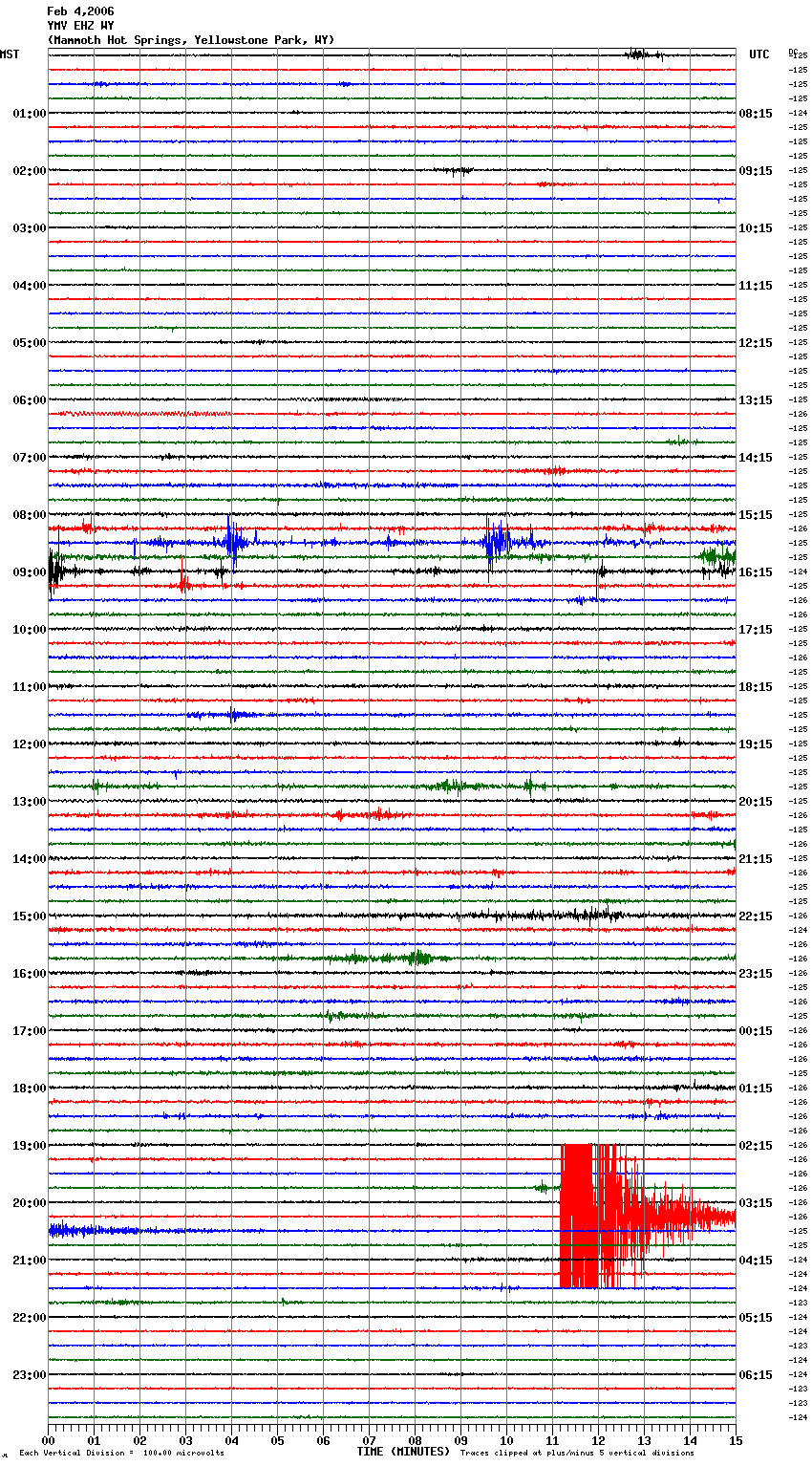812x1466 pixels.
Task: Click the "08:15" UTC time label
Action: click(756, 114)
